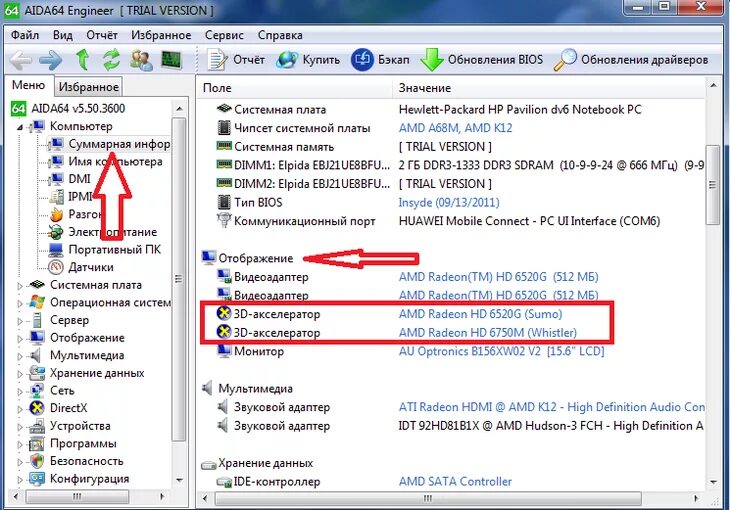
Task: Select Имя компьютера tree item
Action: (115, 162)
